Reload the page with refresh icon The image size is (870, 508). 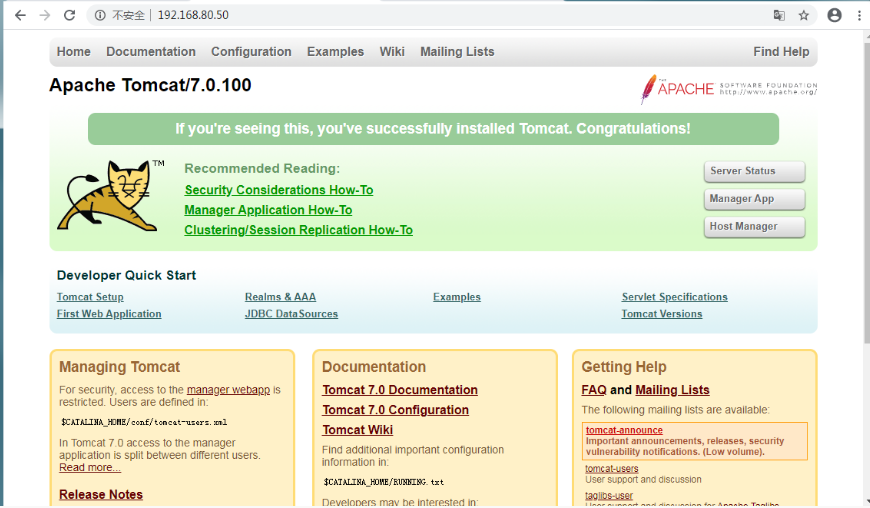pos(70,15)
